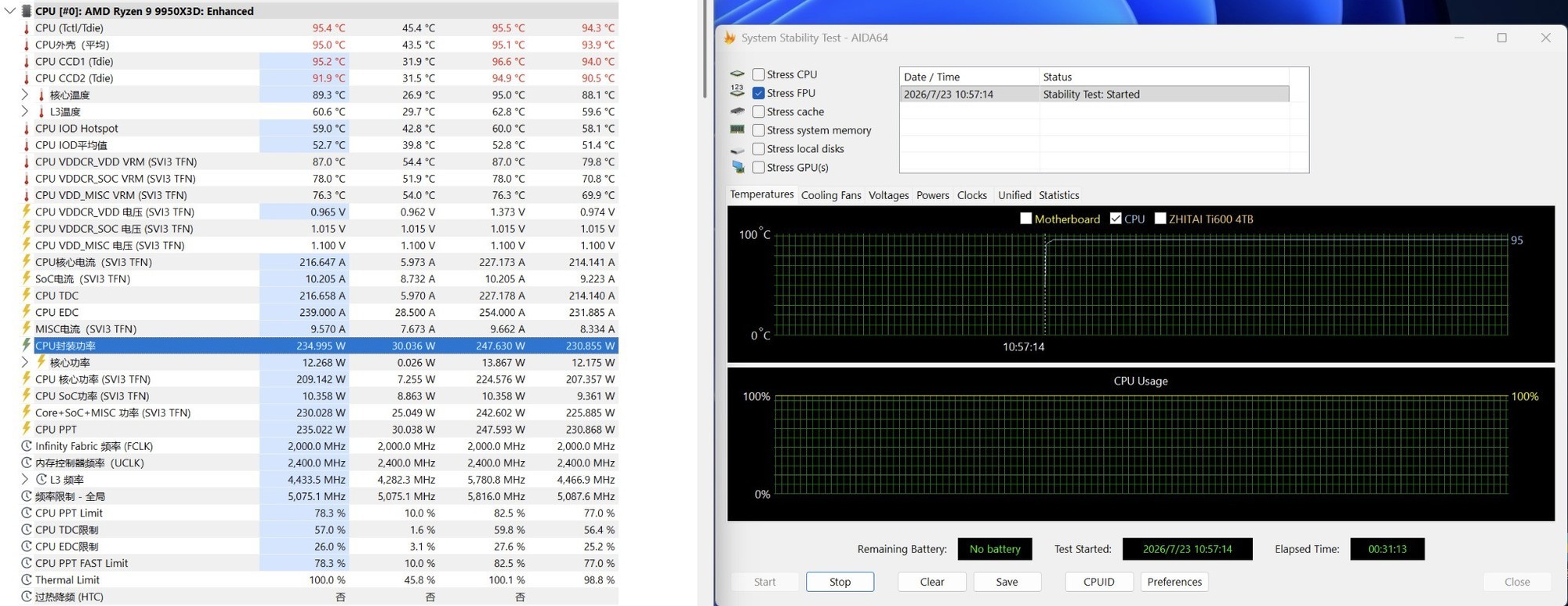Tick the Stress system memory checkbox
1568x606 pixels.
(758, 130)
